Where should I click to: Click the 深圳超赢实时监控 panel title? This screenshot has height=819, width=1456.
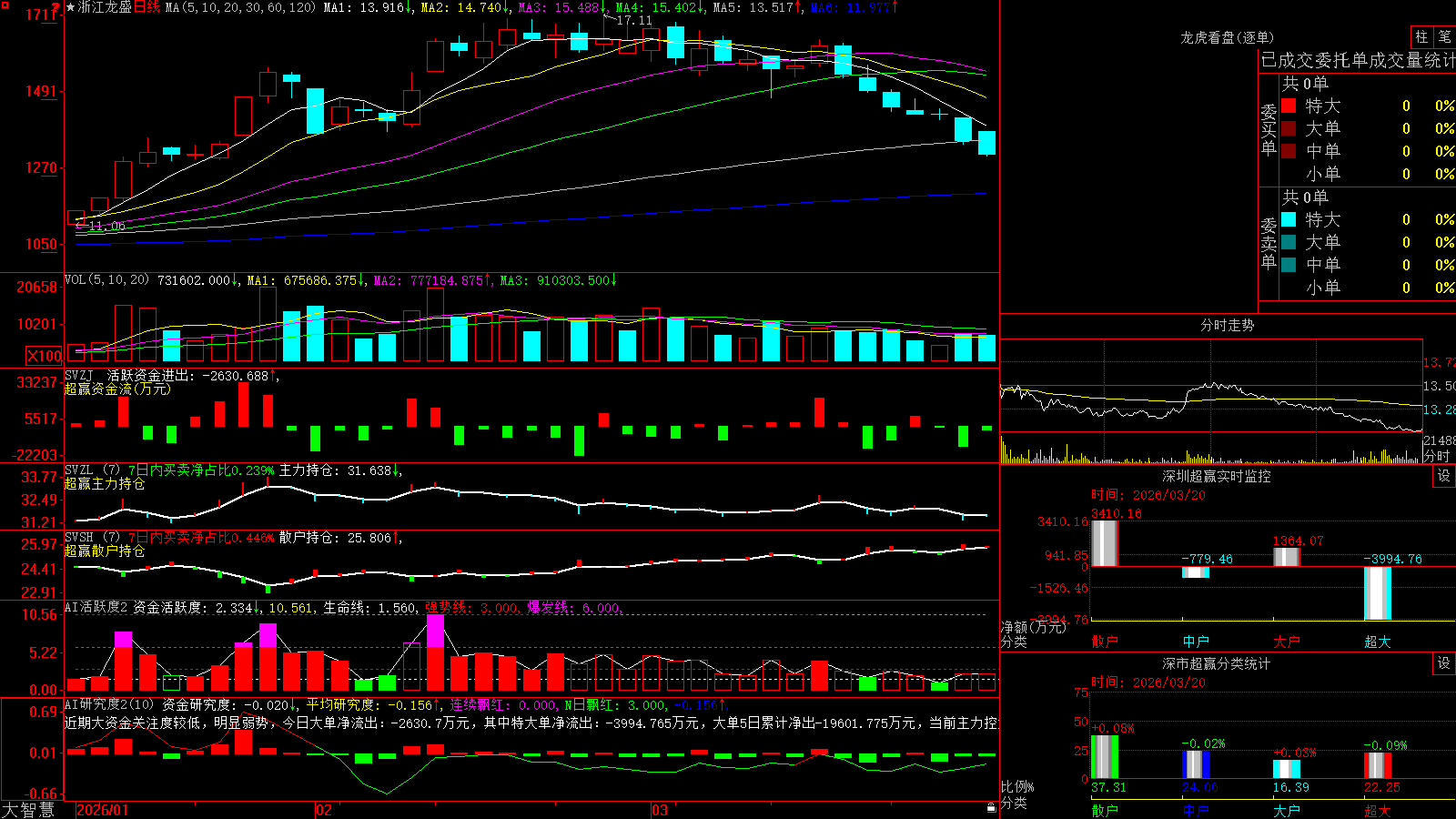[1216, 476]
